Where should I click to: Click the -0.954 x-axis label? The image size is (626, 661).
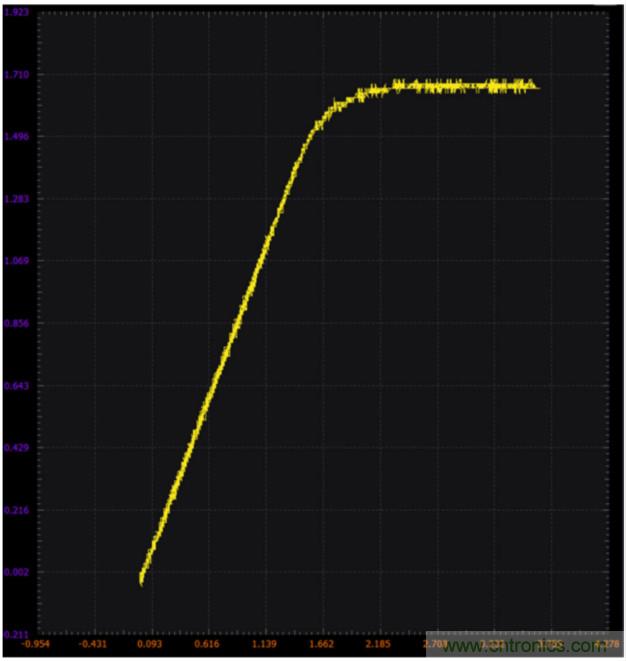pyautogui.click(x=36, y=645)
